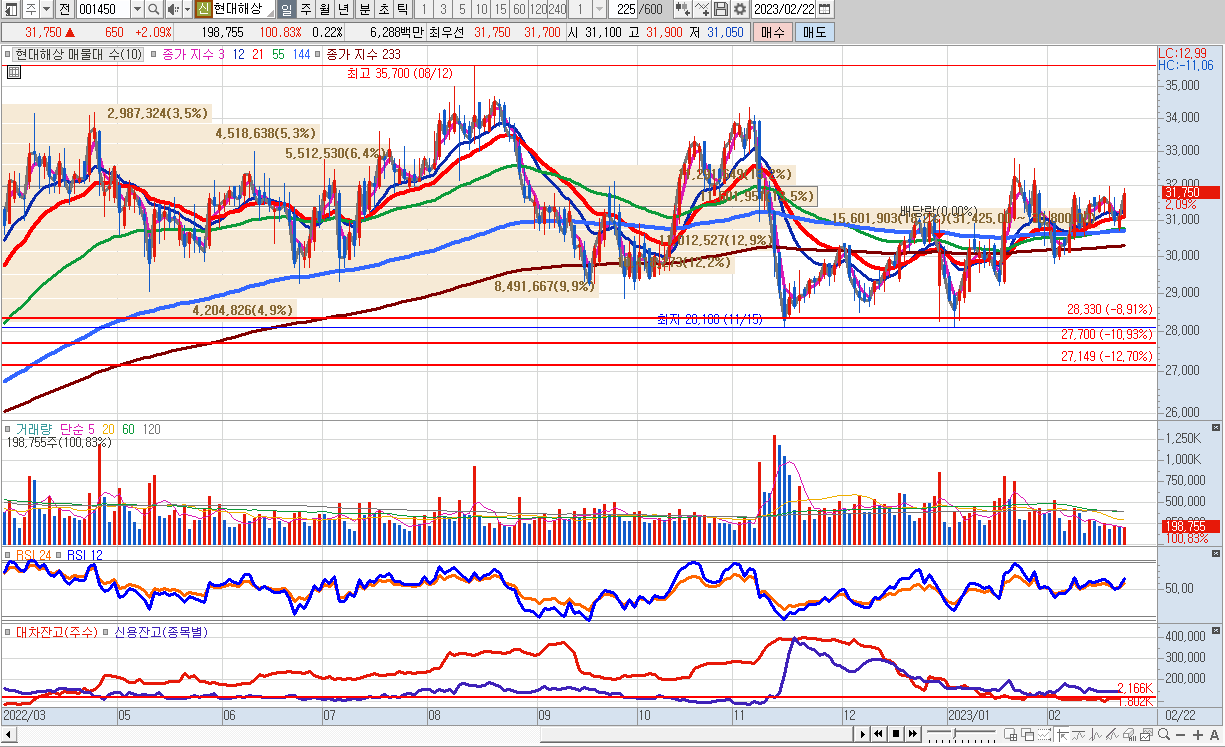Screen dimensions: 1225x747
Task: Switch to the weekly (주) chart period
Action: (306, 9)
